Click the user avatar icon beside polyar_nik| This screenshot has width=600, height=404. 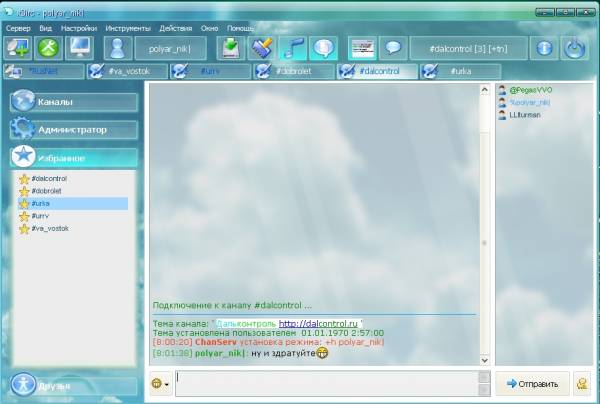coord(118,48)
